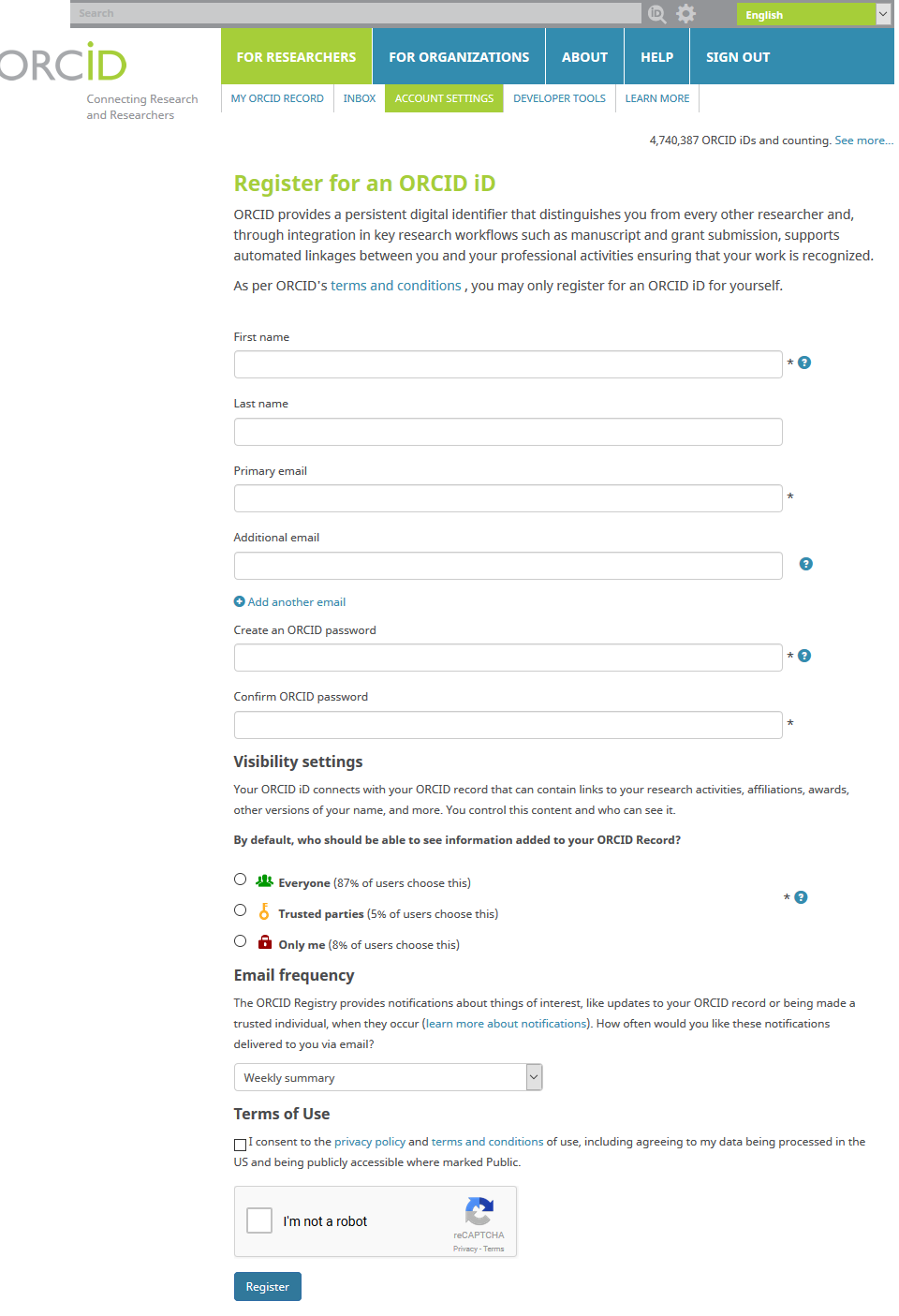Open the English language dropdown
This screenshot has width=899, height=1316.
tap(813, 14)
